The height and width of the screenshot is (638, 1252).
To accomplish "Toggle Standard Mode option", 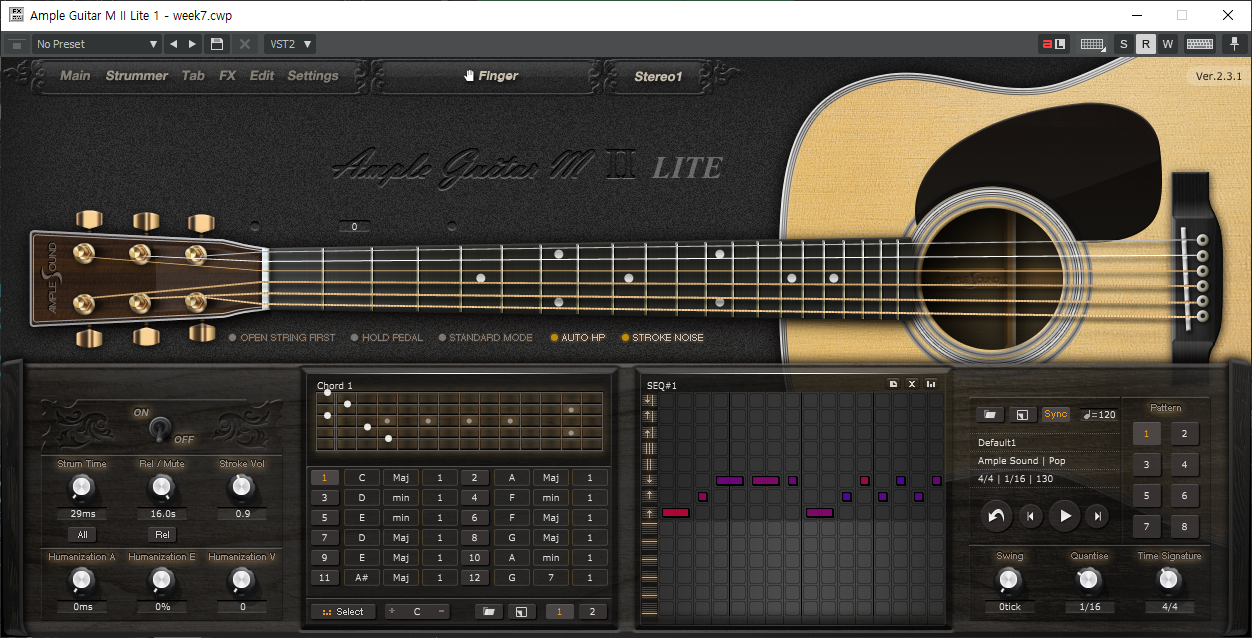I will 485,338.
